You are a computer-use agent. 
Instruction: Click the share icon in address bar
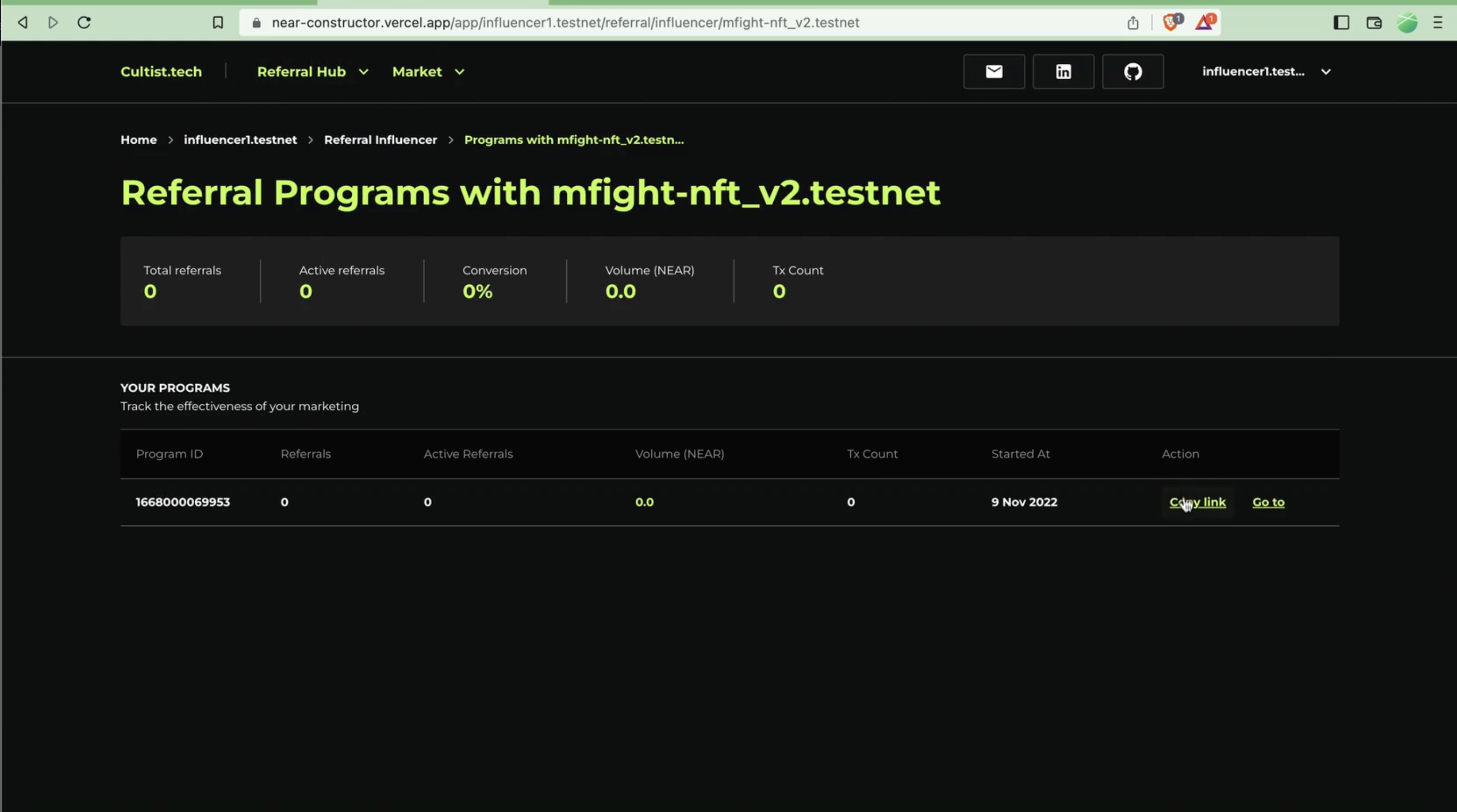coord(1133,23)
